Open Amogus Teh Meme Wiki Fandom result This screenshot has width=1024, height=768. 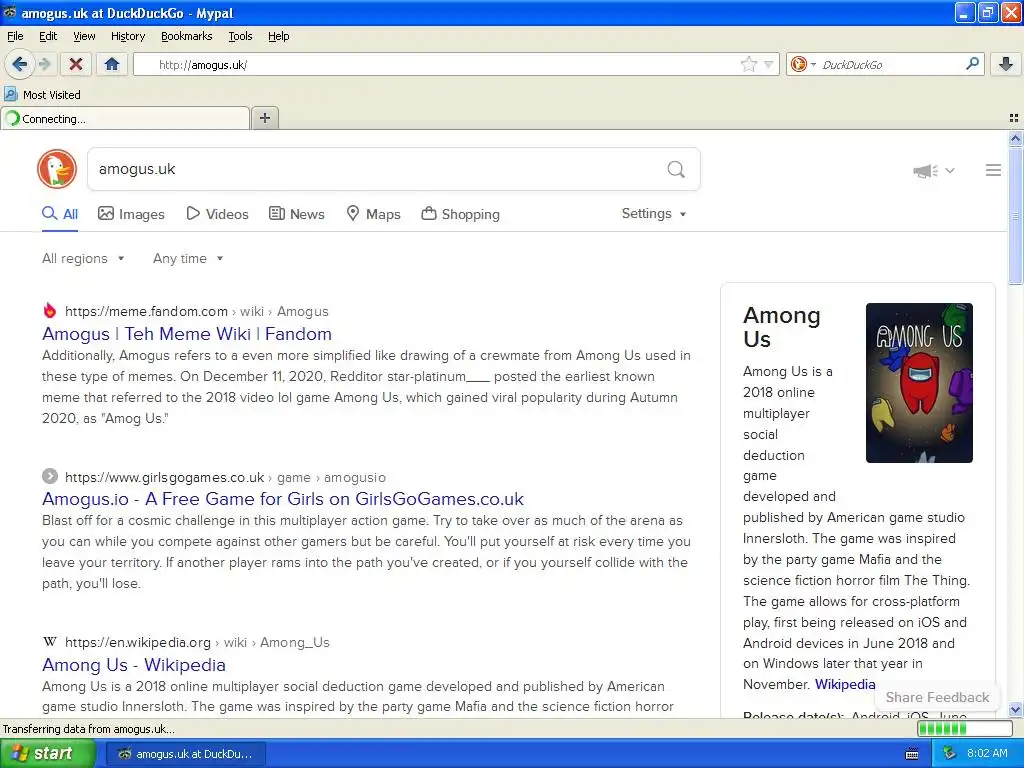[x=187, y=334]
